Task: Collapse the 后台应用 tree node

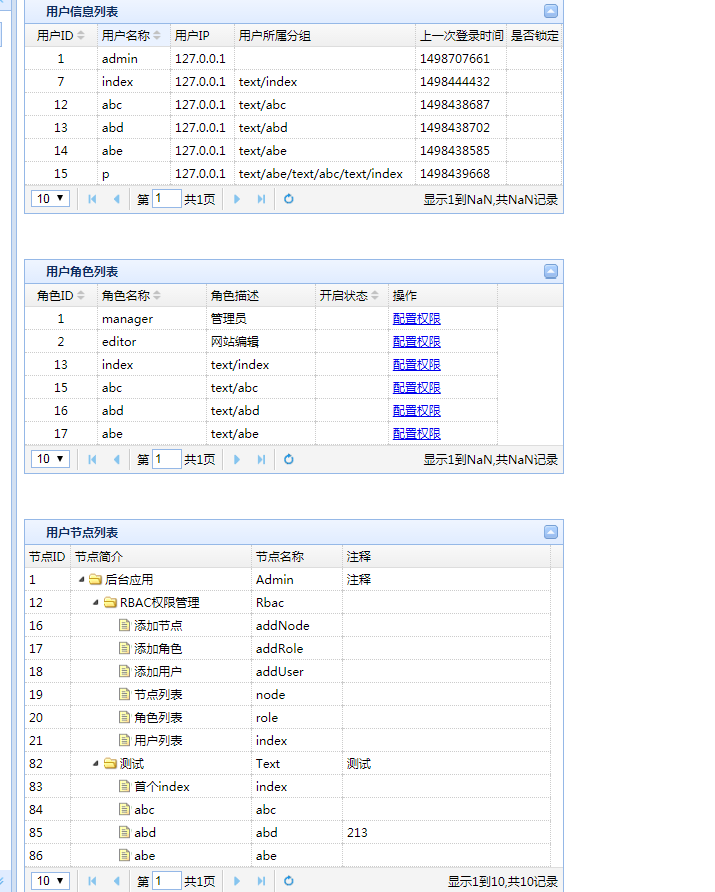Action: coord(81,580)
